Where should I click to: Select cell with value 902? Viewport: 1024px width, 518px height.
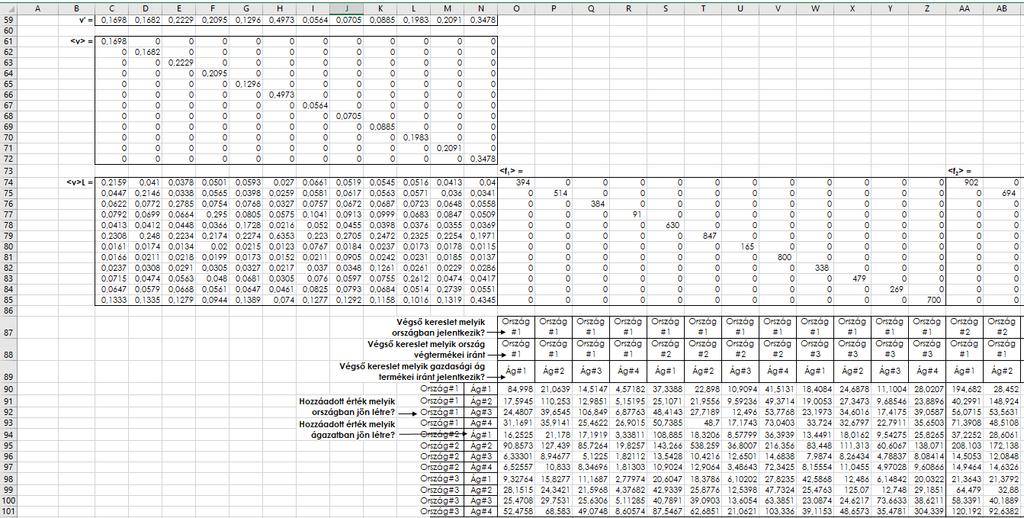point(964,182)
